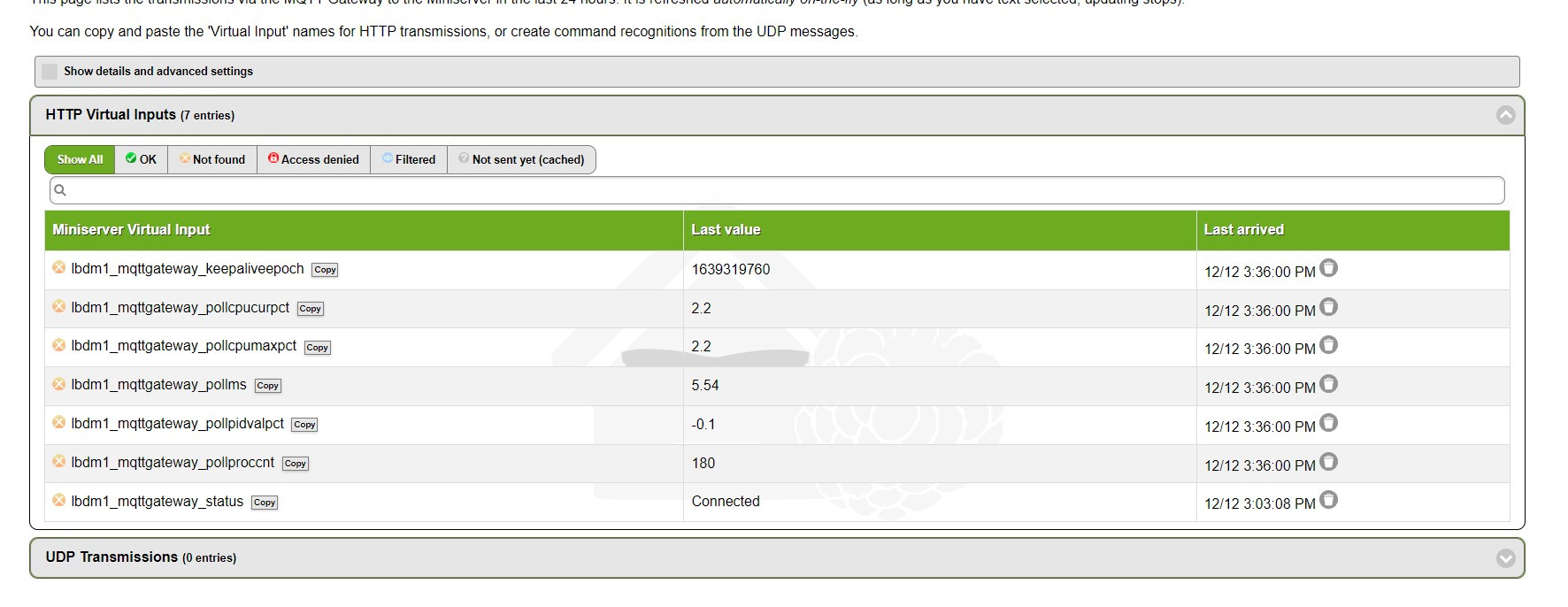
Task: Copy the lbdm1_mqttgateway_pollcpumaxpct name
Action: (x=317, y=348)
